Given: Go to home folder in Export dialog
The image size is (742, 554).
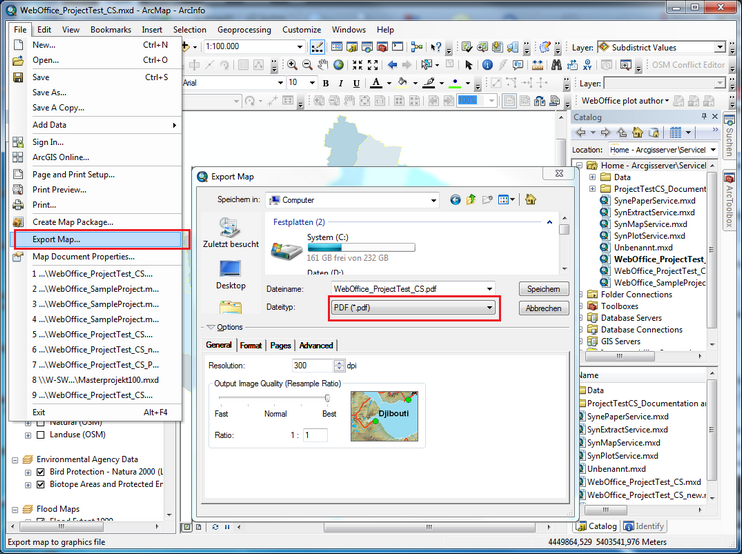Looking at the screenshot, I should [530, 200].
